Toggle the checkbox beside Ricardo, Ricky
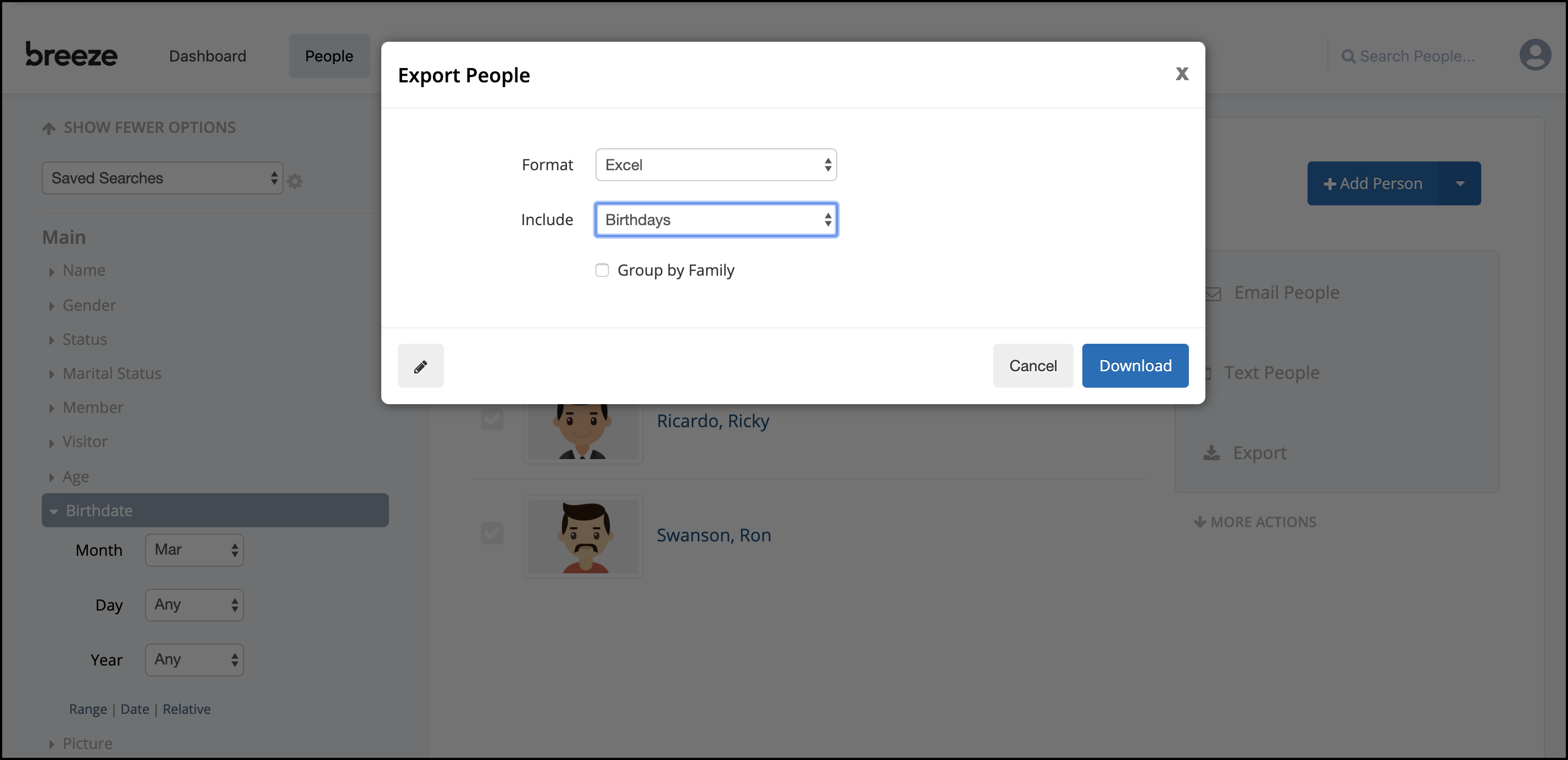The image size is (1568, 760). point(492,418)
